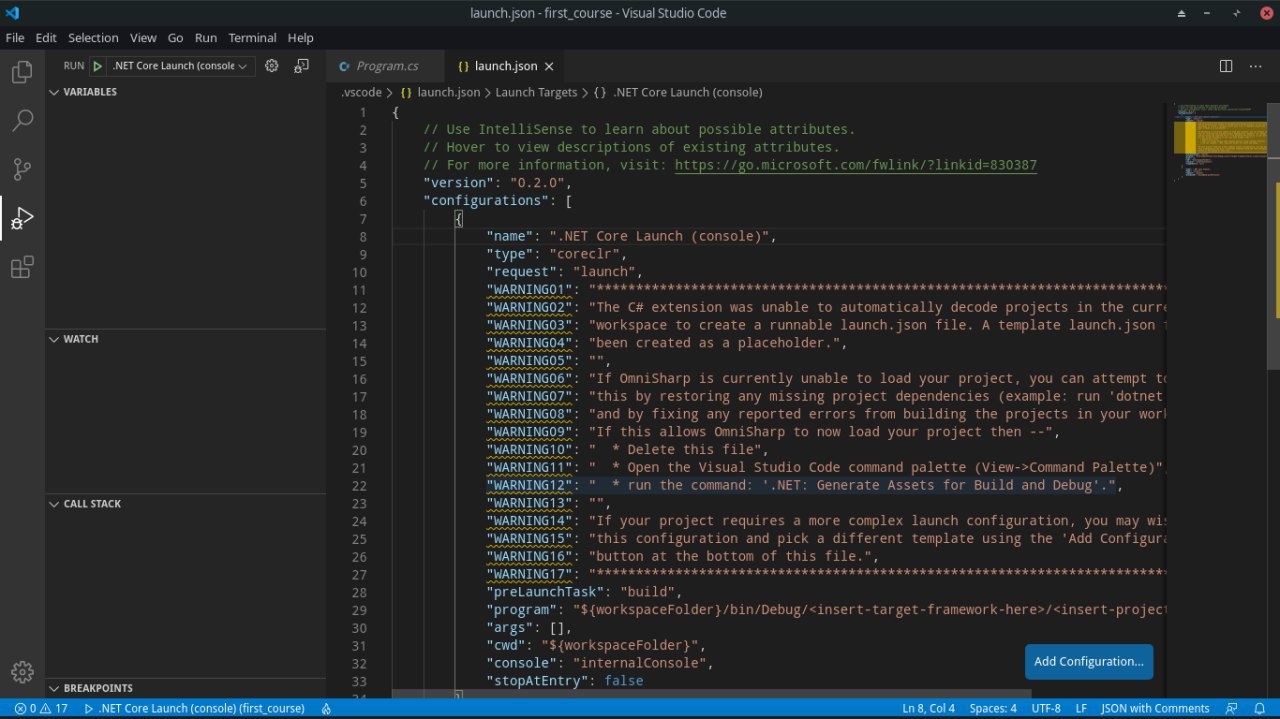1280x719 pixels.
Task: Click the feedback icon in status bar
Action: coord(1231,708)
